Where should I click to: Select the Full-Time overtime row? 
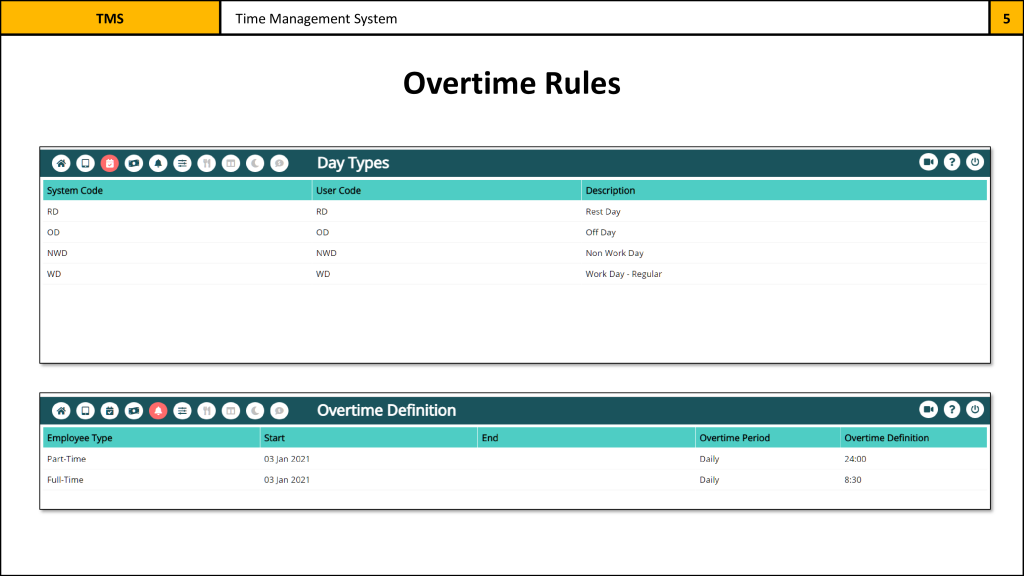(514, 480)
